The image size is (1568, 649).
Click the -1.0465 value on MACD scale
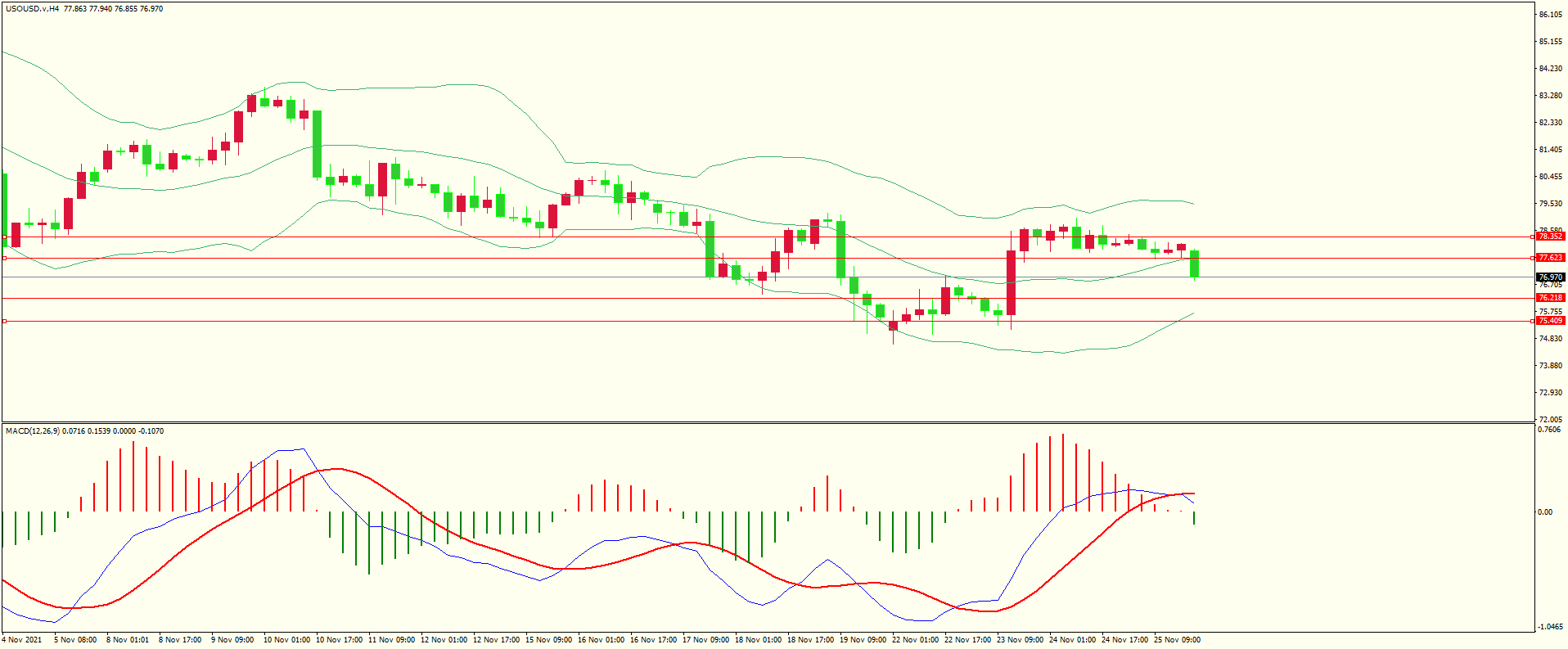tap(1550, 627)
